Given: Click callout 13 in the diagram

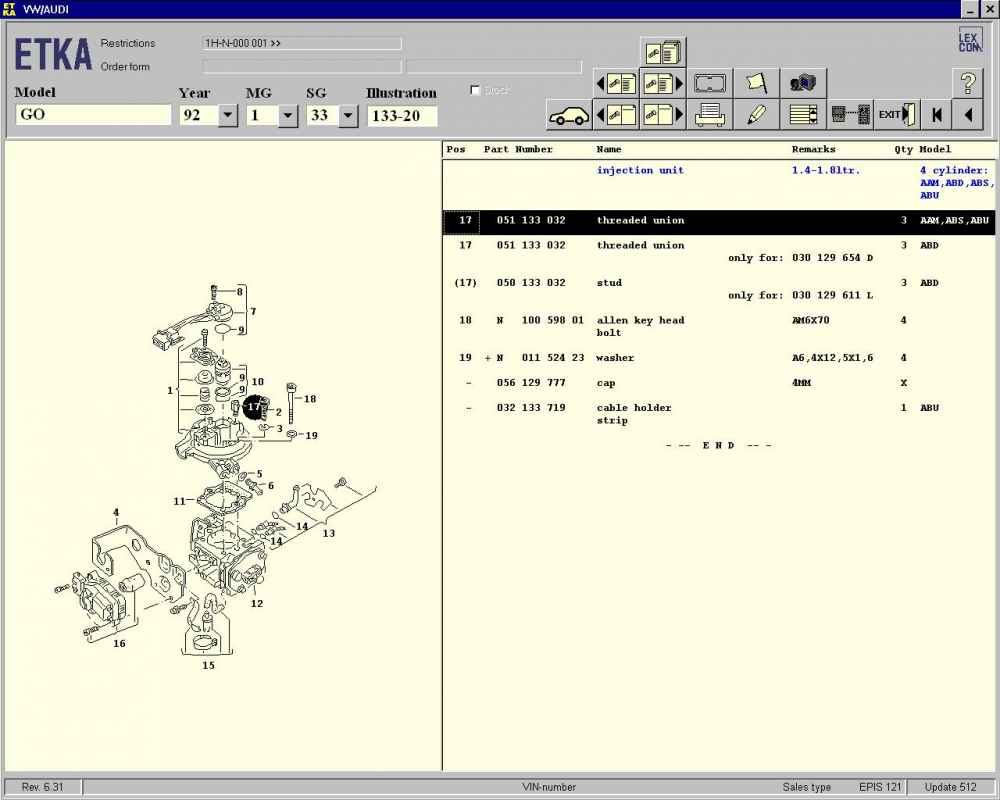Looking at the screenshot, I should click(x=328, y=533).
